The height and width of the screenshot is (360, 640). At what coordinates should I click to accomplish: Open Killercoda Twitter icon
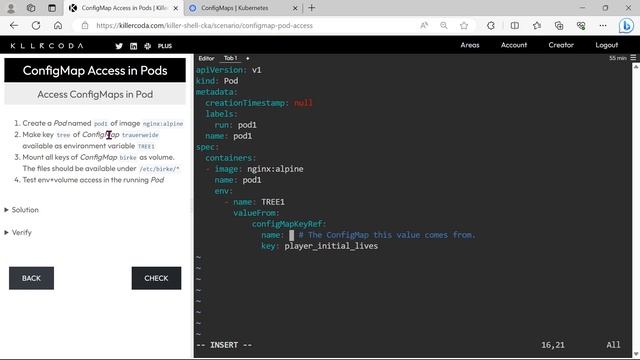tap(119, 46)
